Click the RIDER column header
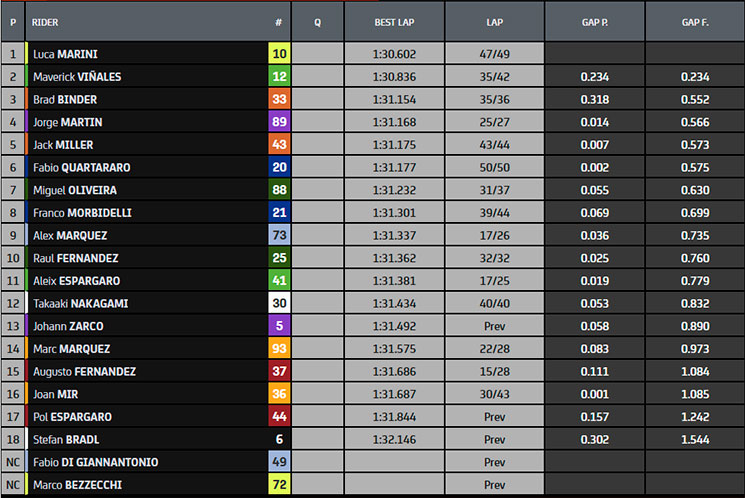 [45, 22]
